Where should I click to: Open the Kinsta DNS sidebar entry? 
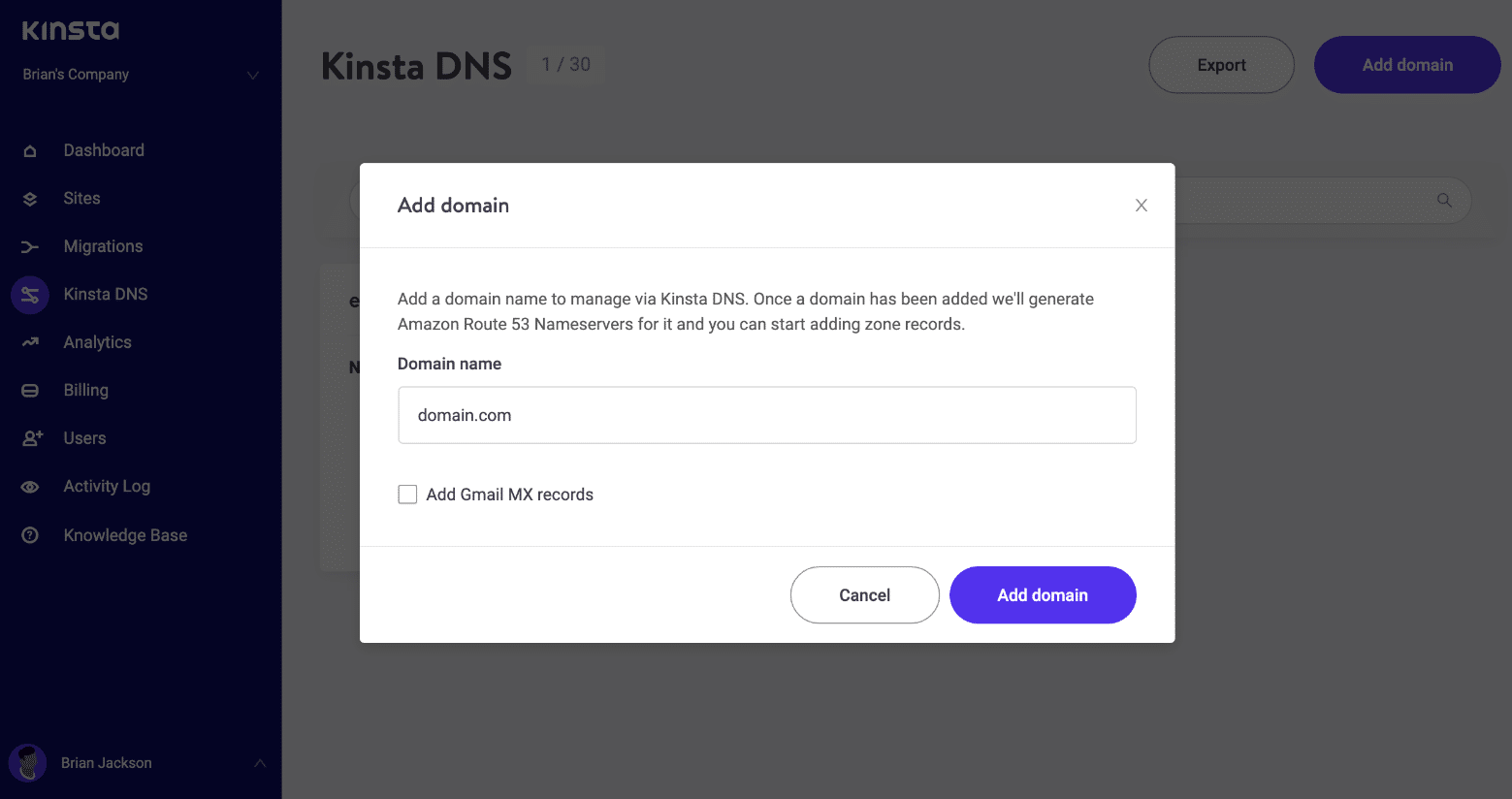click(x=105, y=294)
